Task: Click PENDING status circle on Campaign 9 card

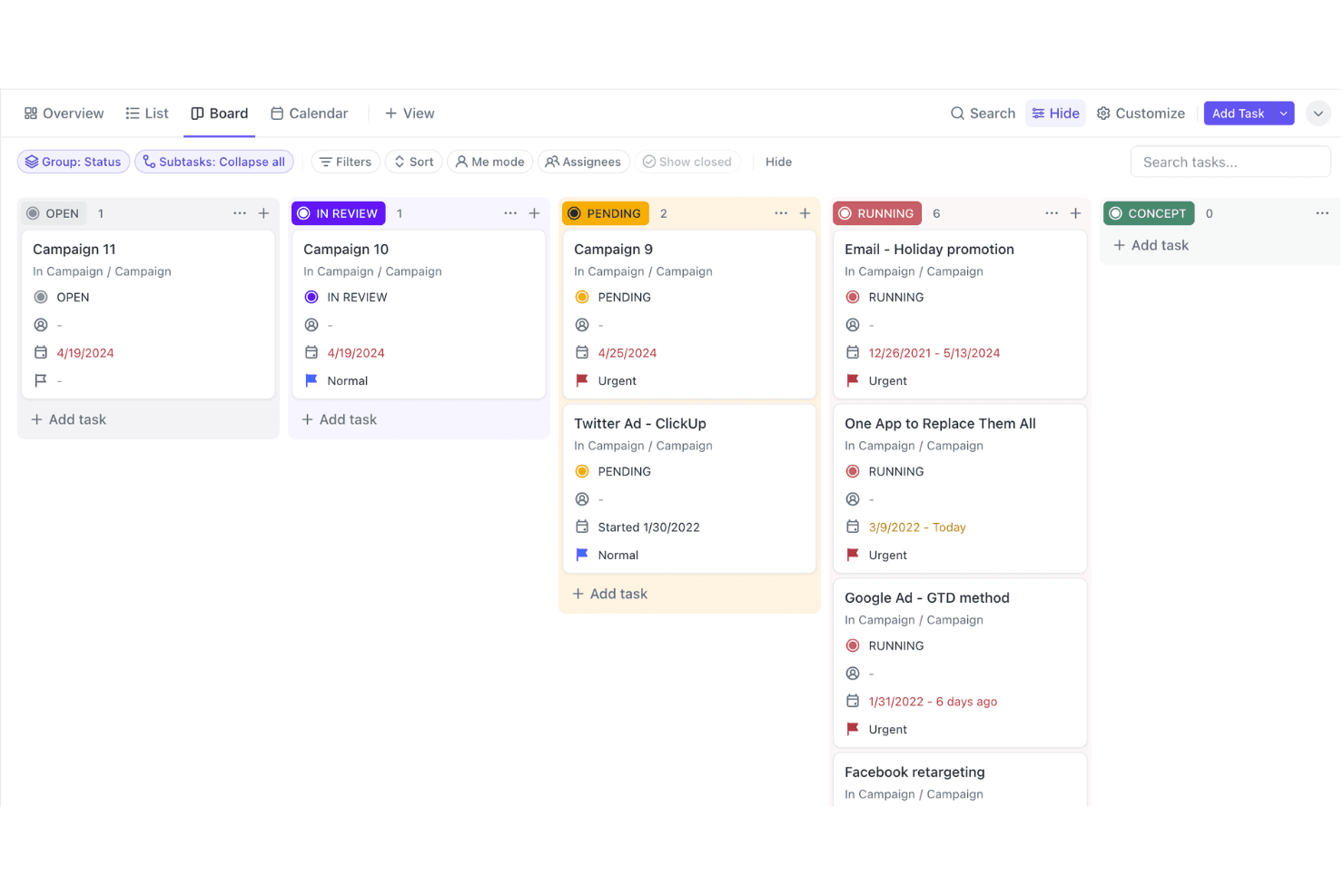Action: point(582,297)
